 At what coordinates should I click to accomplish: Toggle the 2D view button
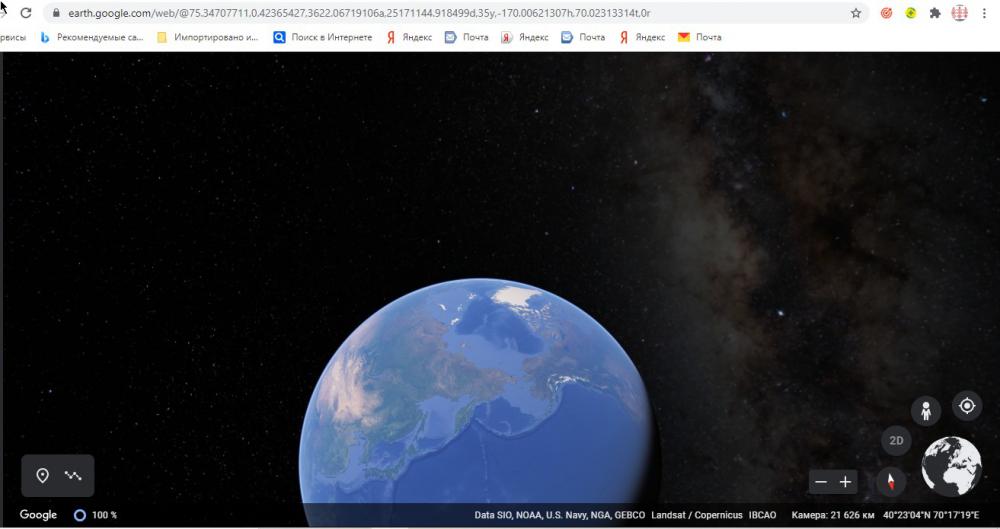coord(896,440)
